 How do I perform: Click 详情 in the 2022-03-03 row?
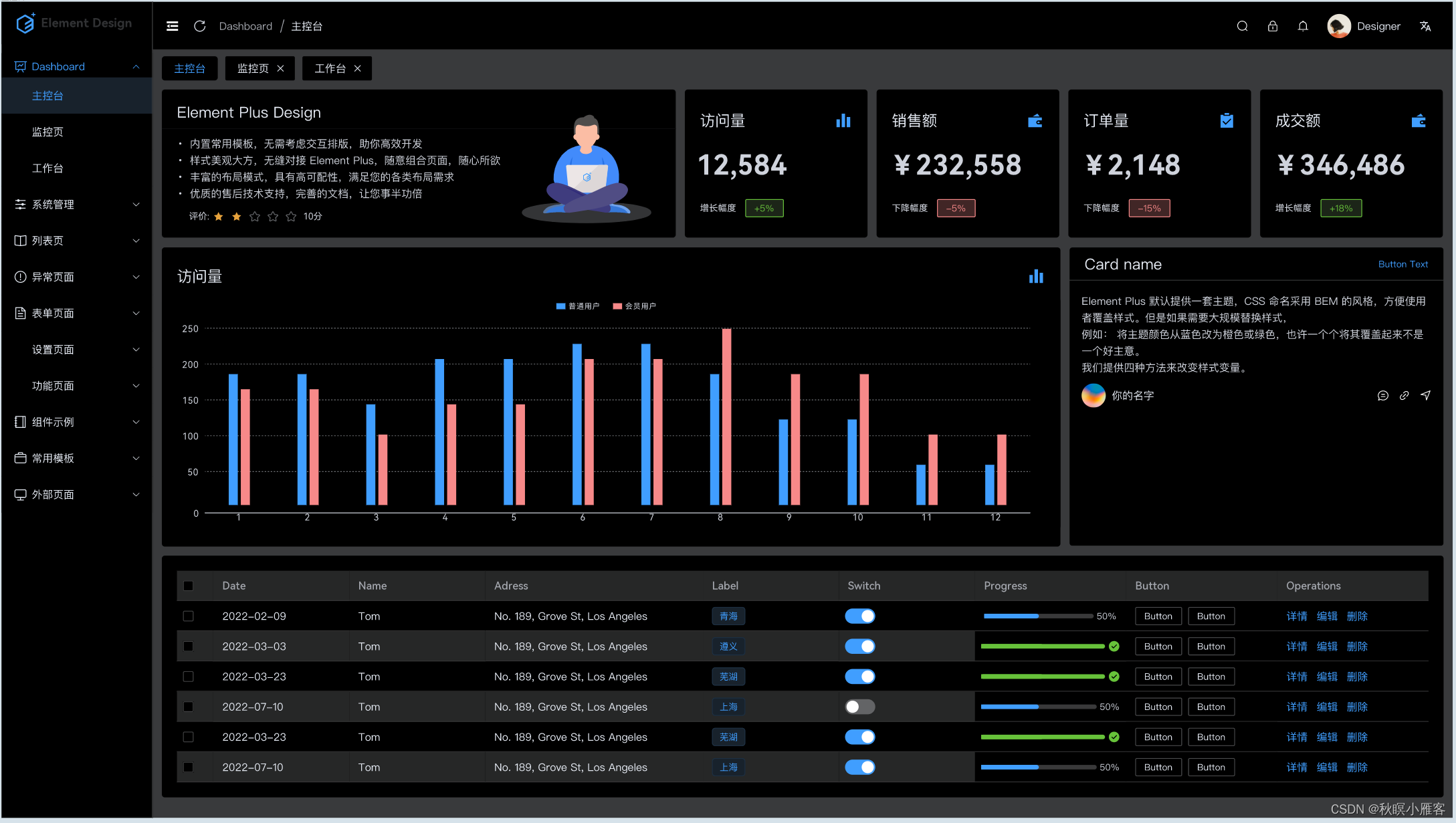(1296, 646)
